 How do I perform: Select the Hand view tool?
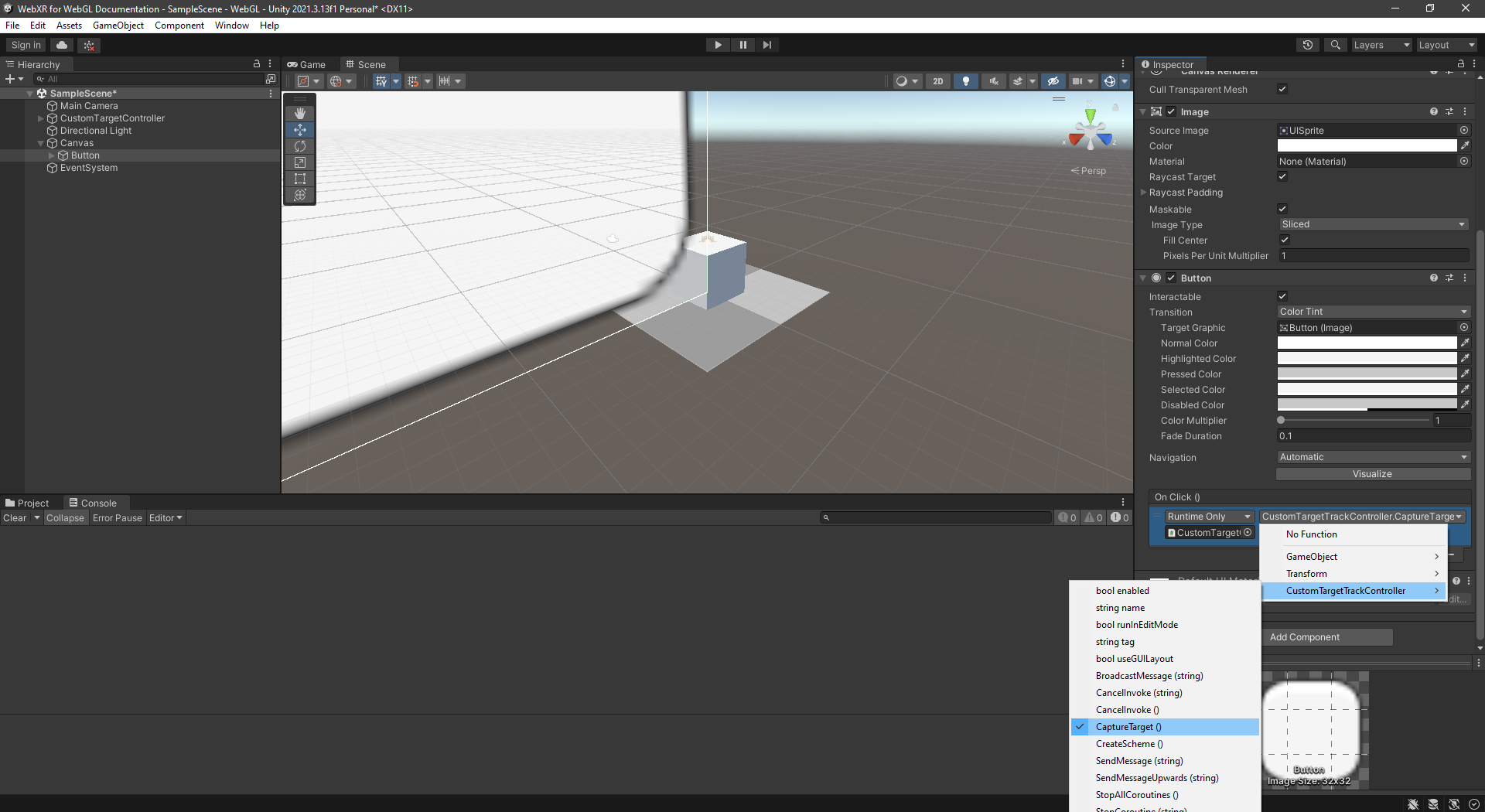(300, 114)
